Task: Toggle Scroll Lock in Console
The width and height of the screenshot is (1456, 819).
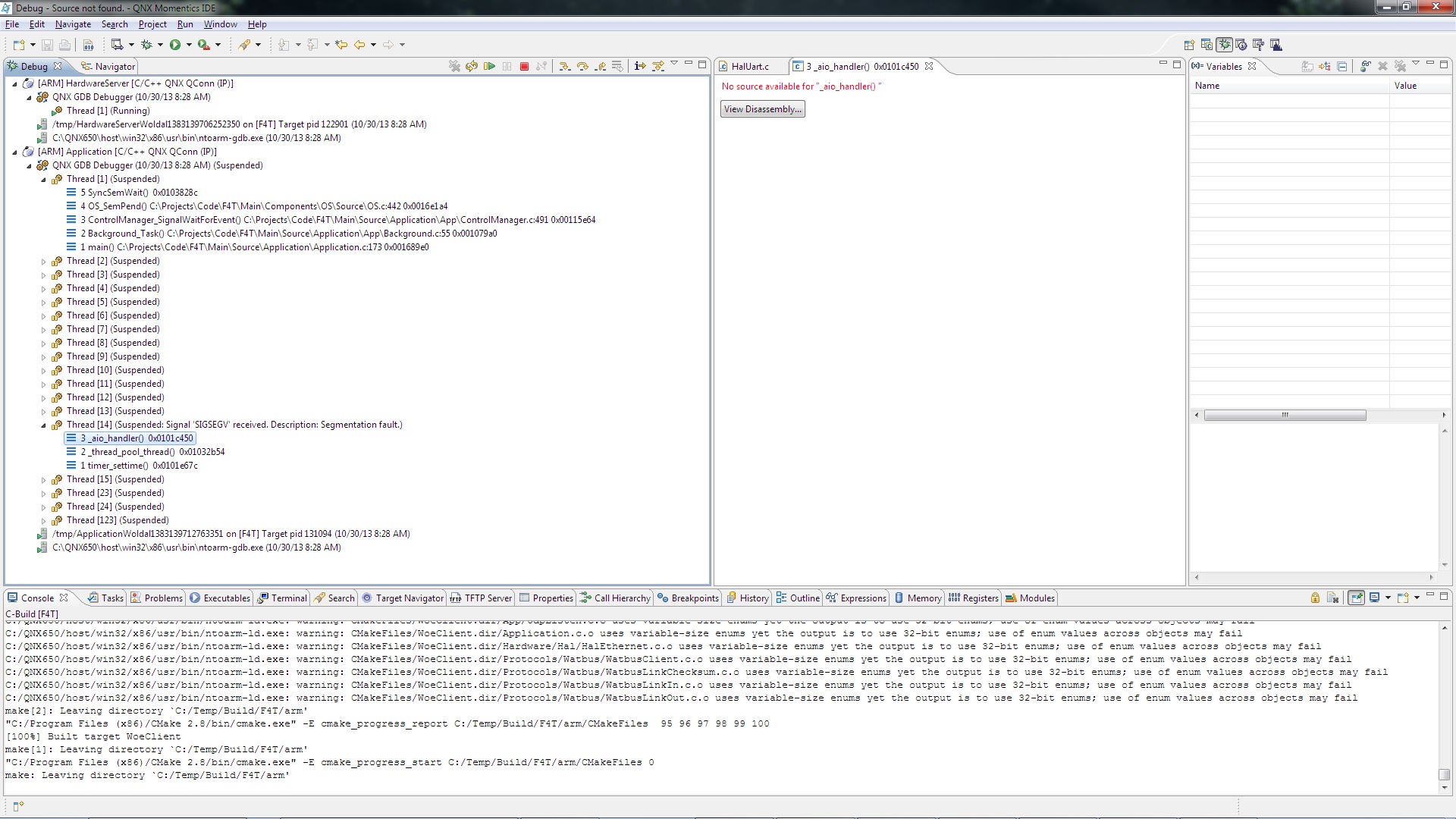Action: click(1315, 598)
